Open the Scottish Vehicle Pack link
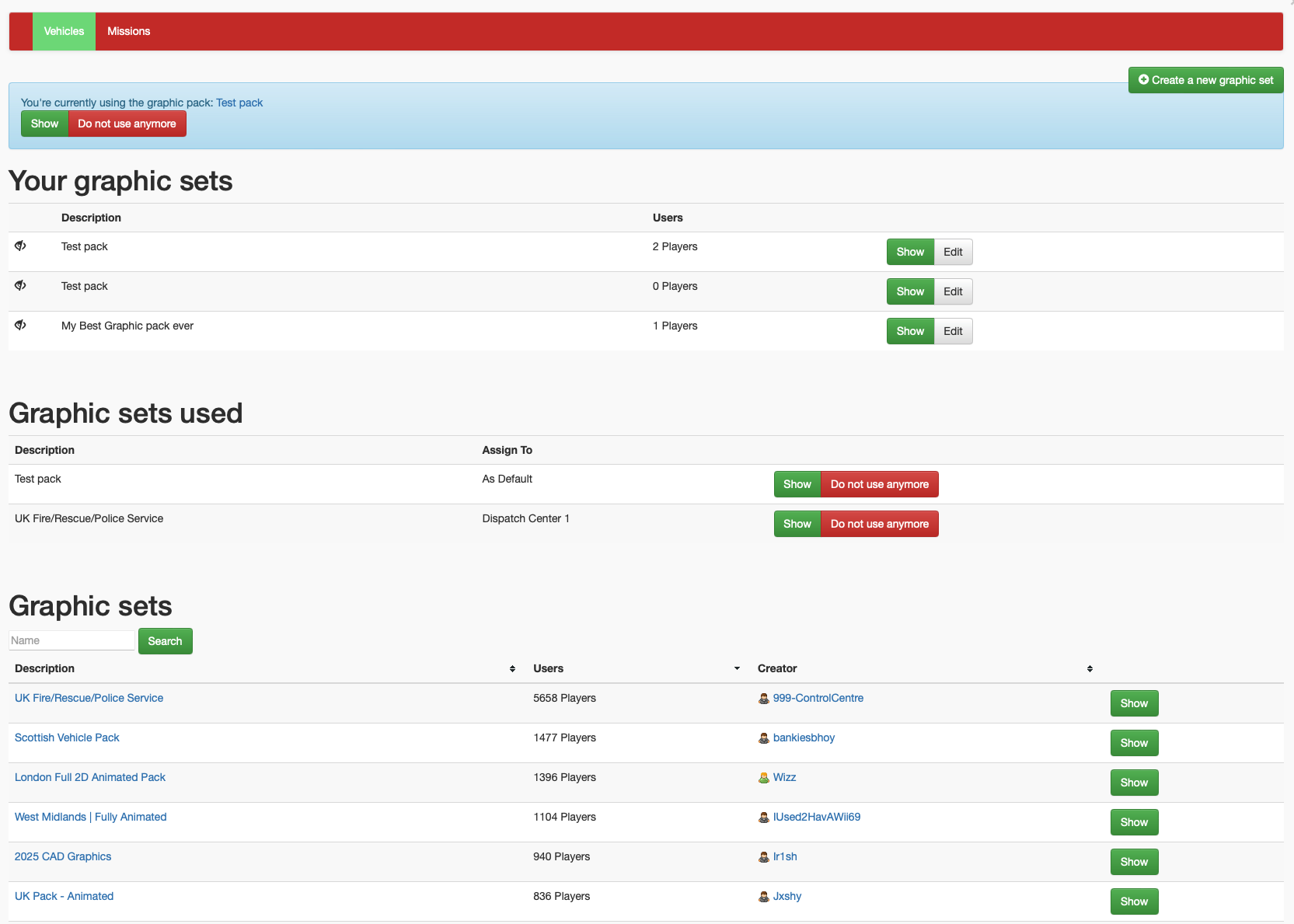Image resolution: width=1294 pixels, height=924 pixels. point(67,738)
